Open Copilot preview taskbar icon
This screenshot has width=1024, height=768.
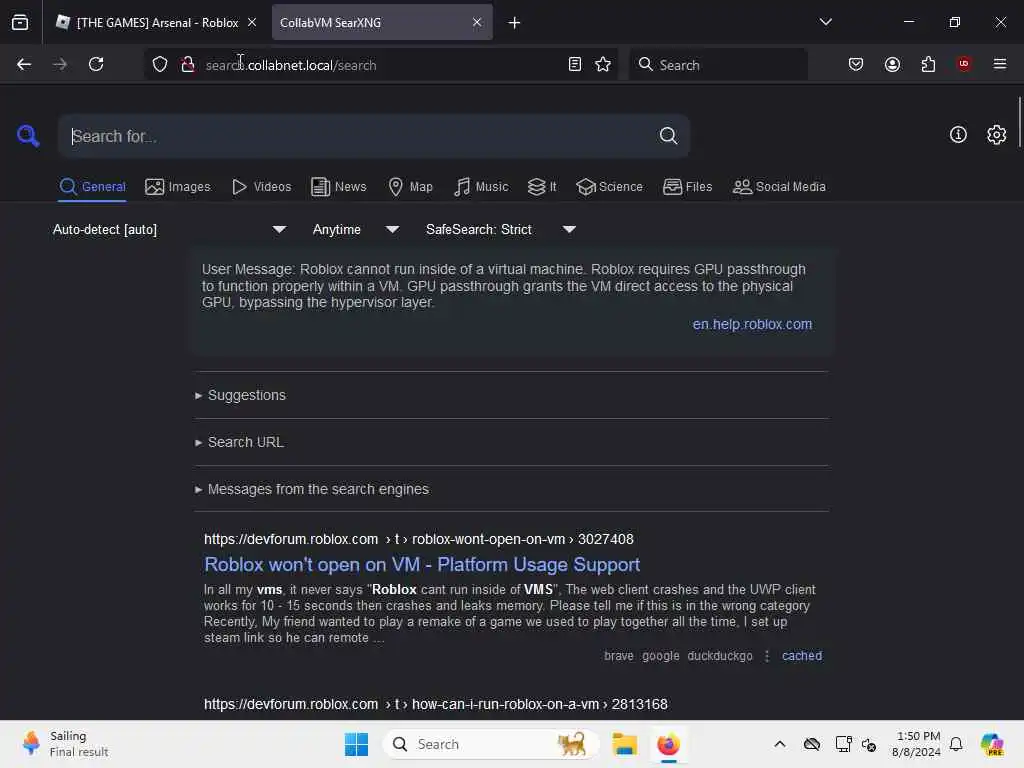pos(992,744)
